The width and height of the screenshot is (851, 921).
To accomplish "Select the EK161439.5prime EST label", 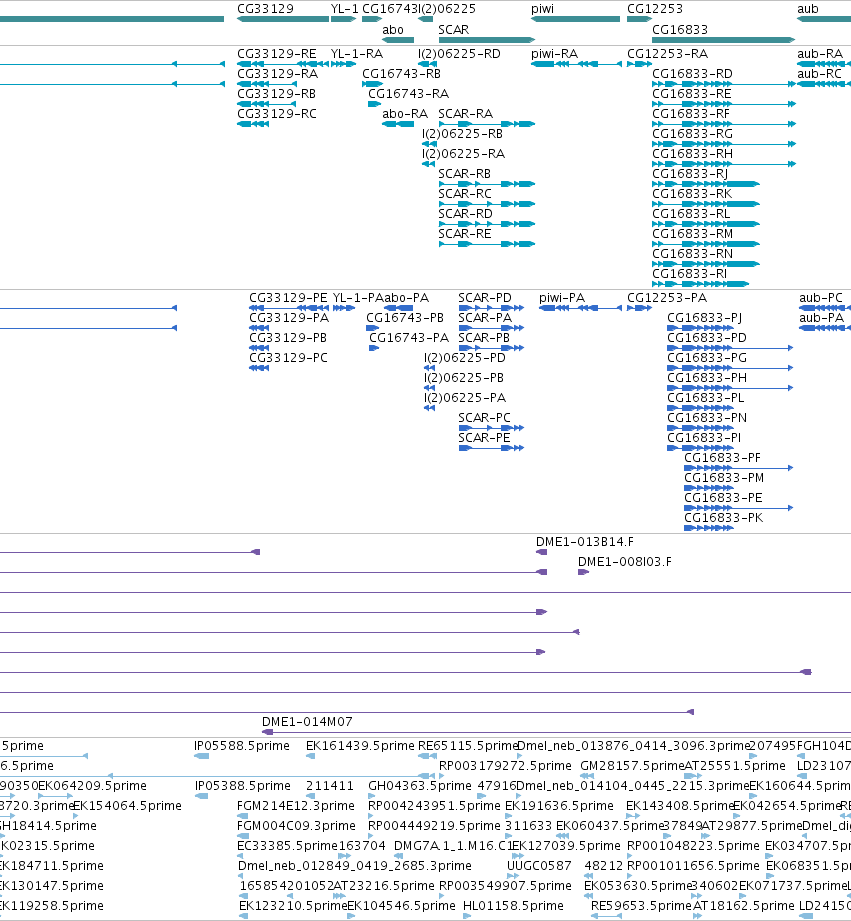I will pos(360,746).
